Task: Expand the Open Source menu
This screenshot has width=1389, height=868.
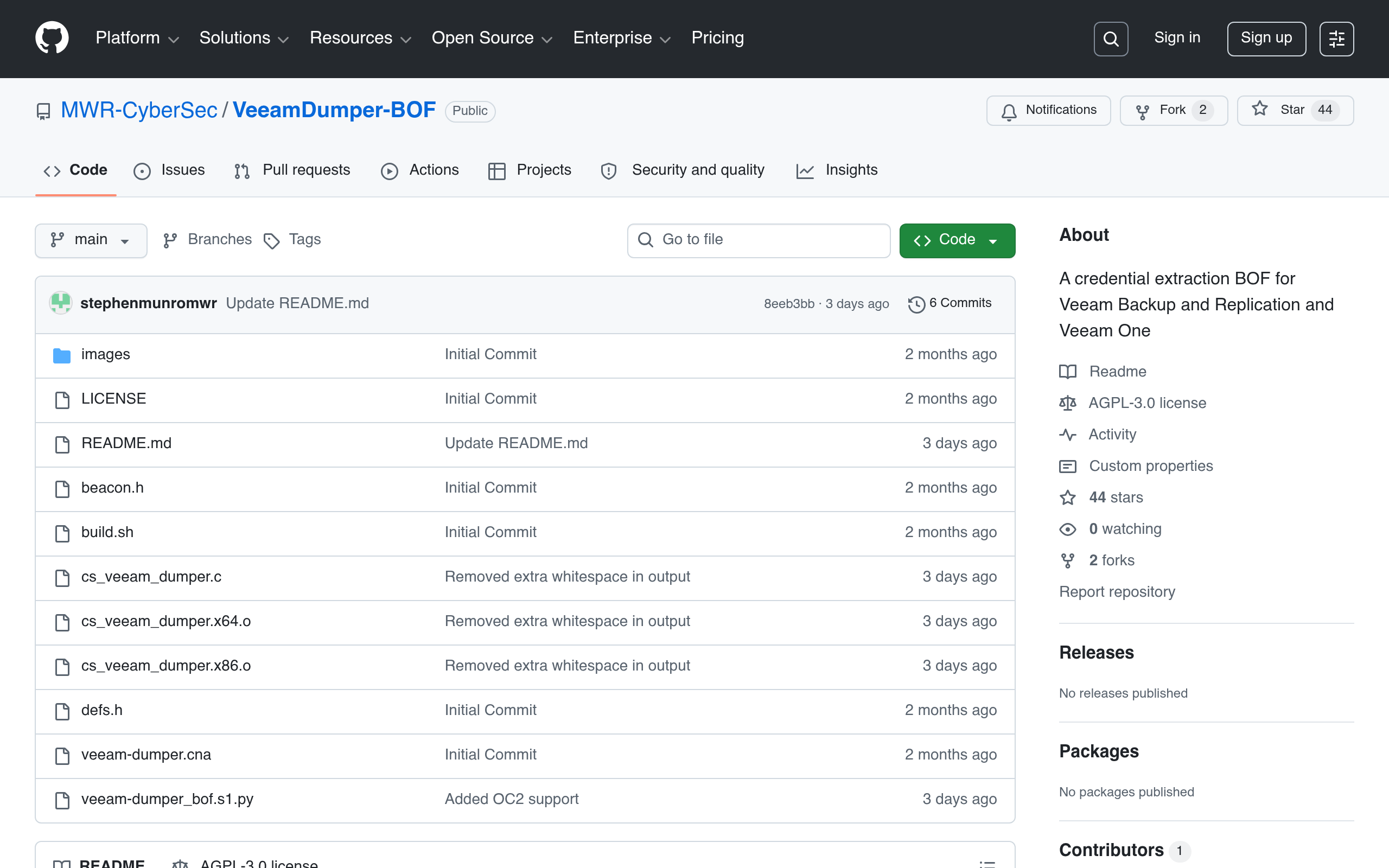Action: pos(492,38)
